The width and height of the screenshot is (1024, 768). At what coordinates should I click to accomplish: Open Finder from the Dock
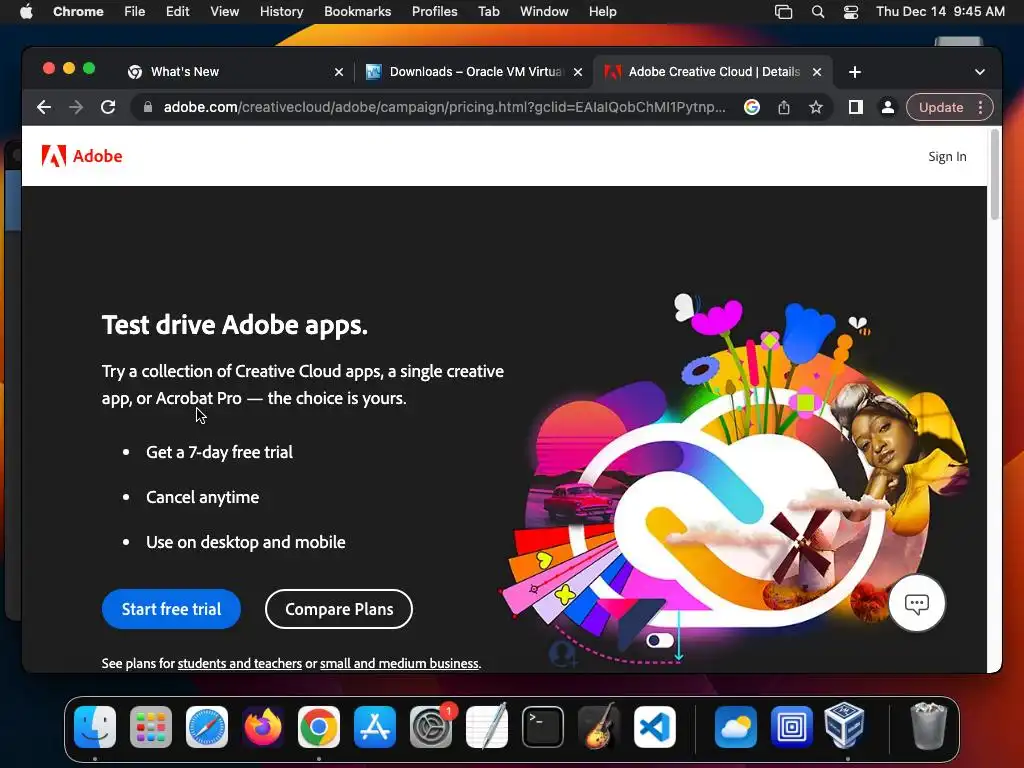[95, 727]
